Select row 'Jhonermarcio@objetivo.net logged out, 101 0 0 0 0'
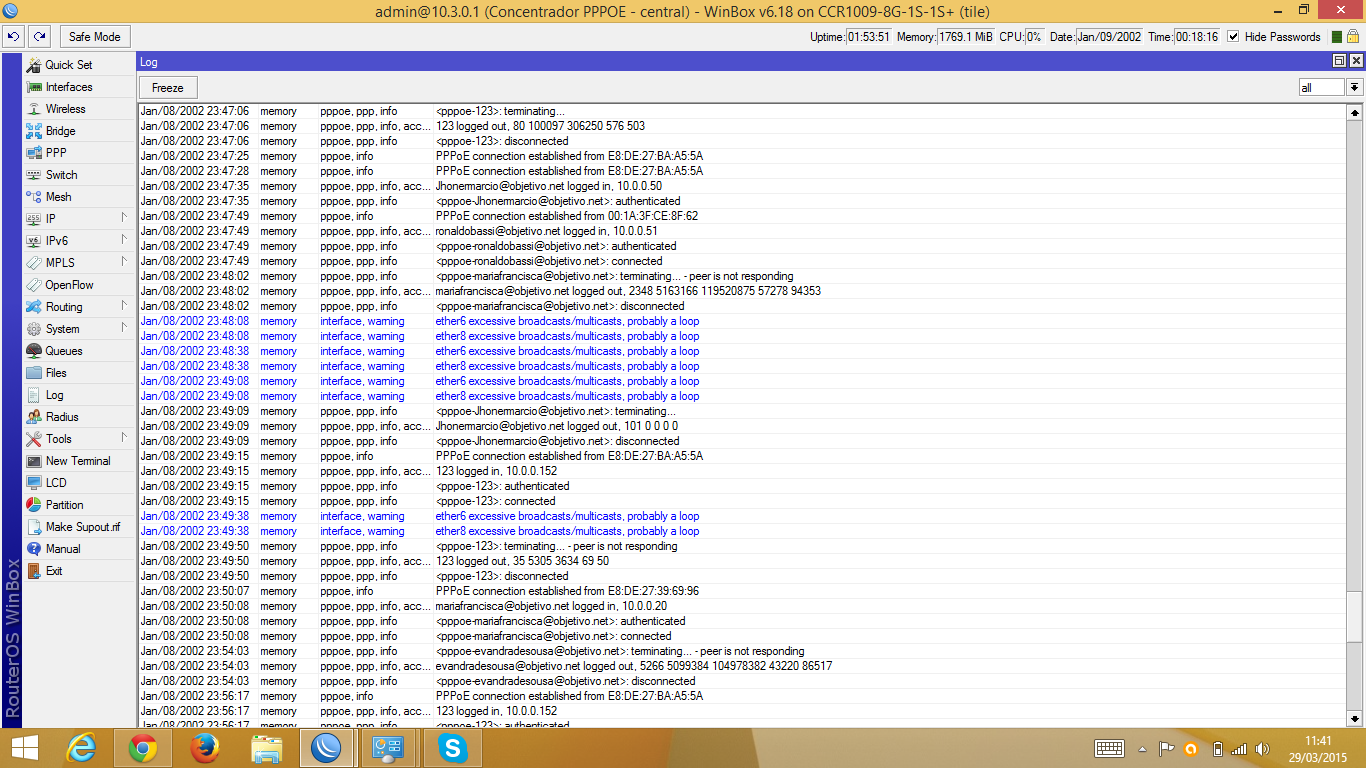 coord(743,426)
